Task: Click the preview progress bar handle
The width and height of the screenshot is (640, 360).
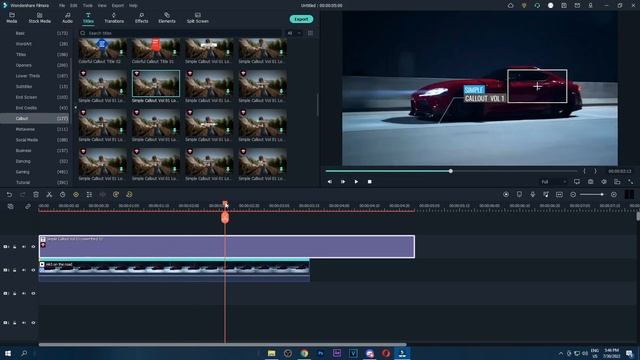Action: [x=451, y=171]
